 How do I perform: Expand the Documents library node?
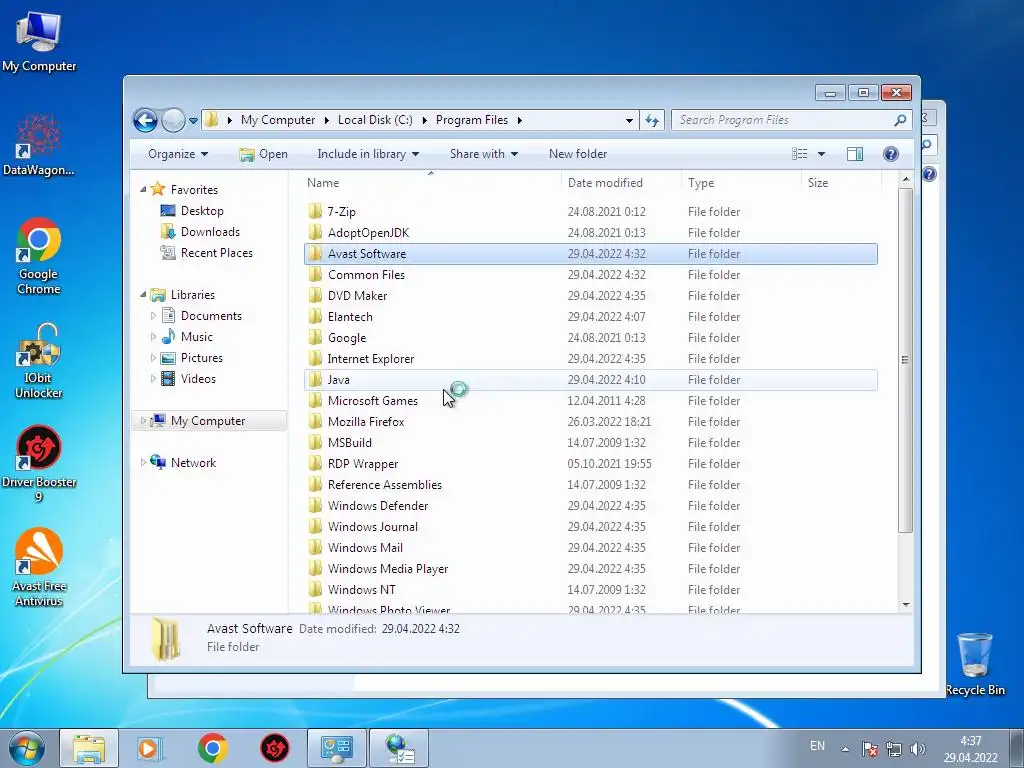pyautogui.click(x=153, y=315)
